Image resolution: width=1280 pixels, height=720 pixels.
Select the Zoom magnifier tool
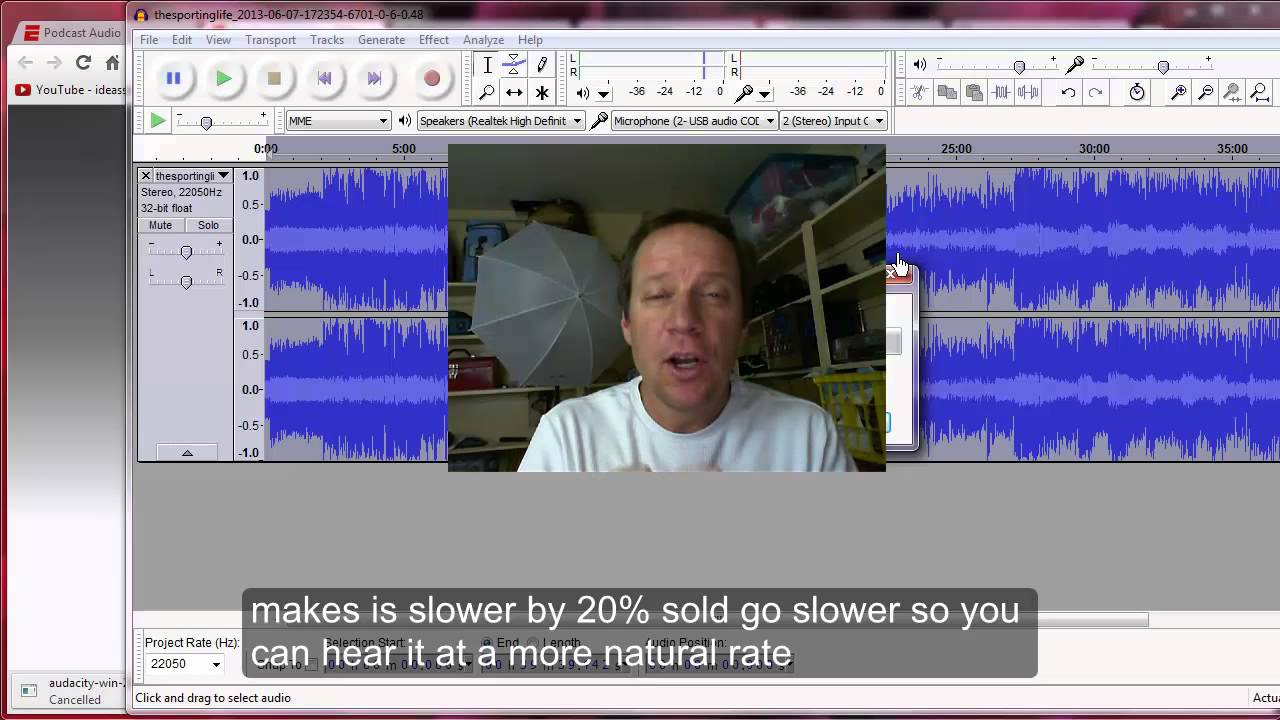(x=487, y=92)
